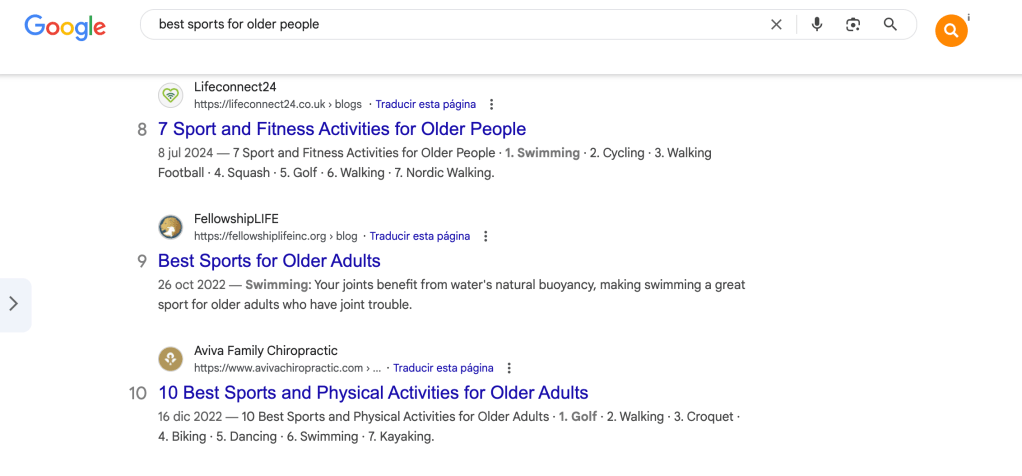Open 'Best Sports for Older Adults' result
The image size is (1022, 476).
(x=269, y=261)
